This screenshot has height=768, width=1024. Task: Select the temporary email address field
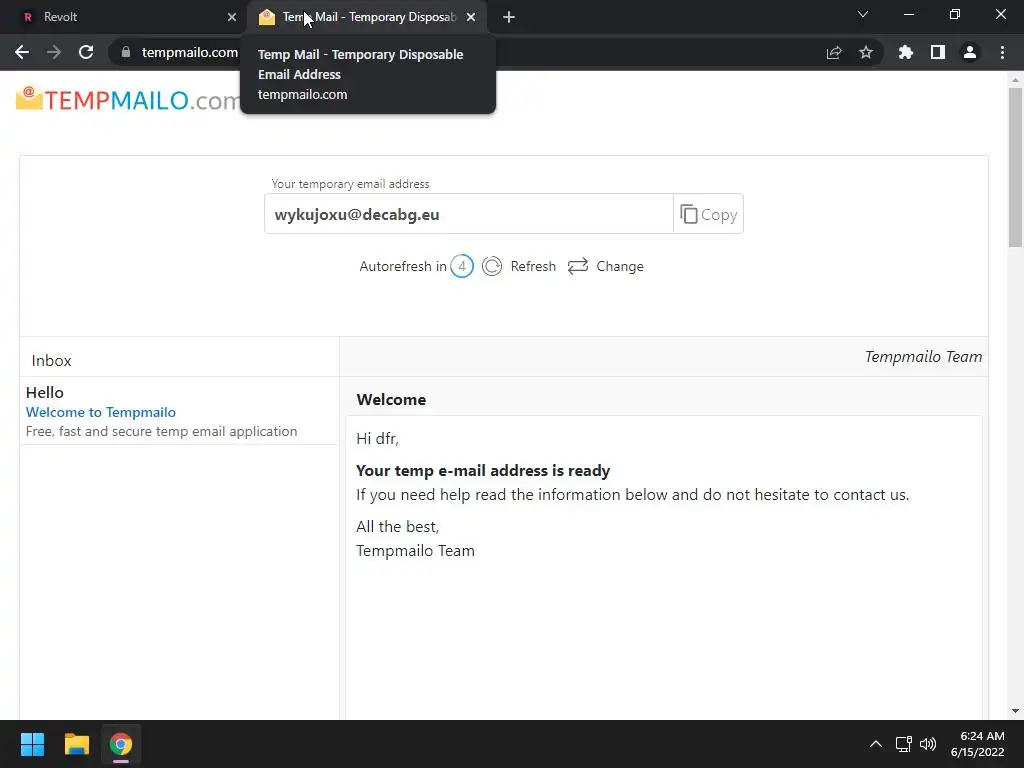coord(468,214)
